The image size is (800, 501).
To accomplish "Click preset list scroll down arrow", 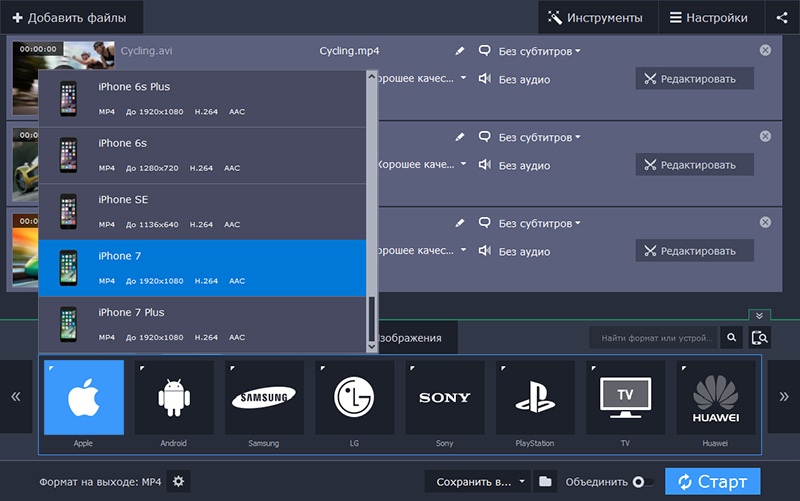I will tap(371, 346).
